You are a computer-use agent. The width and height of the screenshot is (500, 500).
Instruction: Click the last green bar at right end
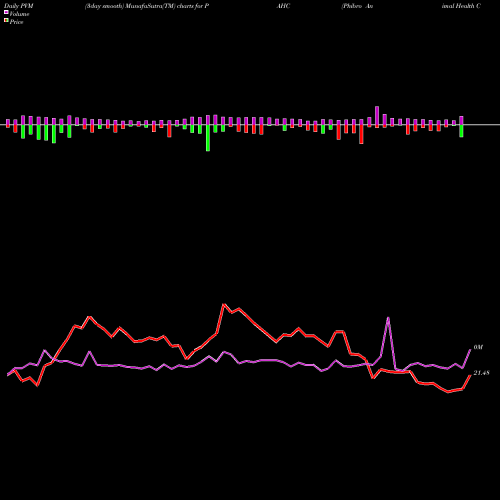click(461, 131)
